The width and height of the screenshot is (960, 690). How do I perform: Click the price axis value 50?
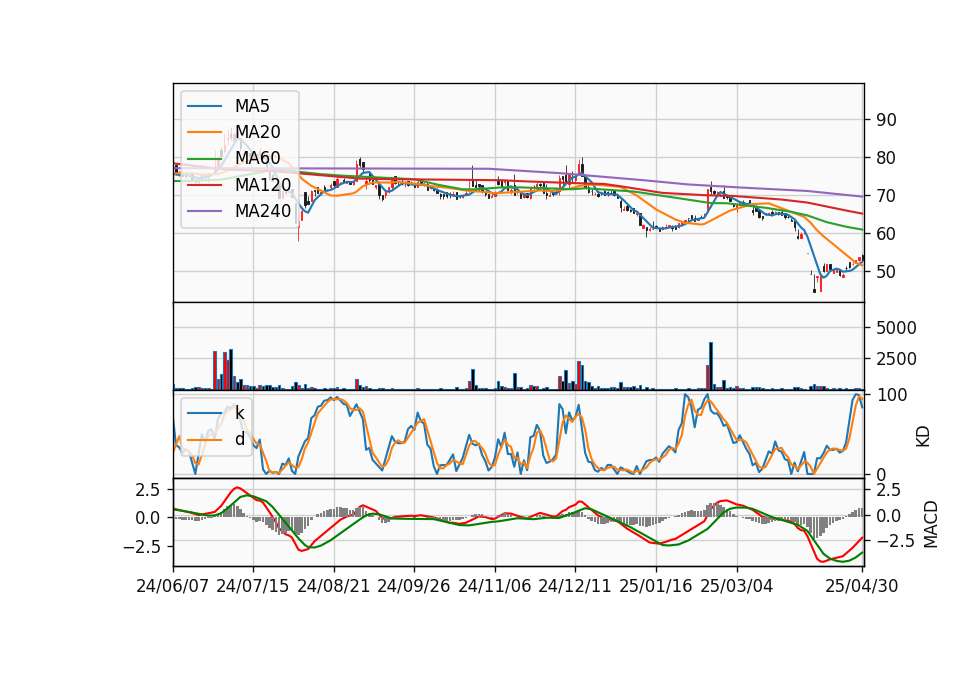[886, 272]
